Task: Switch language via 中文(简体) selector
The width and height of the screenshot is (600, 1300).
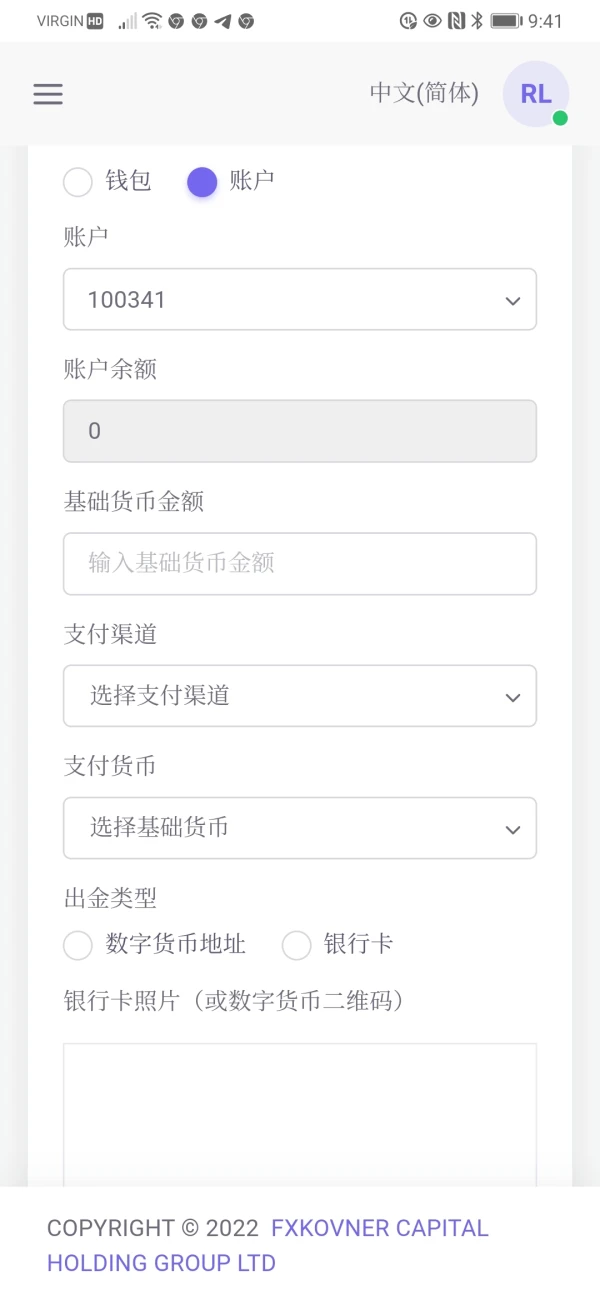Action: [x=424, y=94]
